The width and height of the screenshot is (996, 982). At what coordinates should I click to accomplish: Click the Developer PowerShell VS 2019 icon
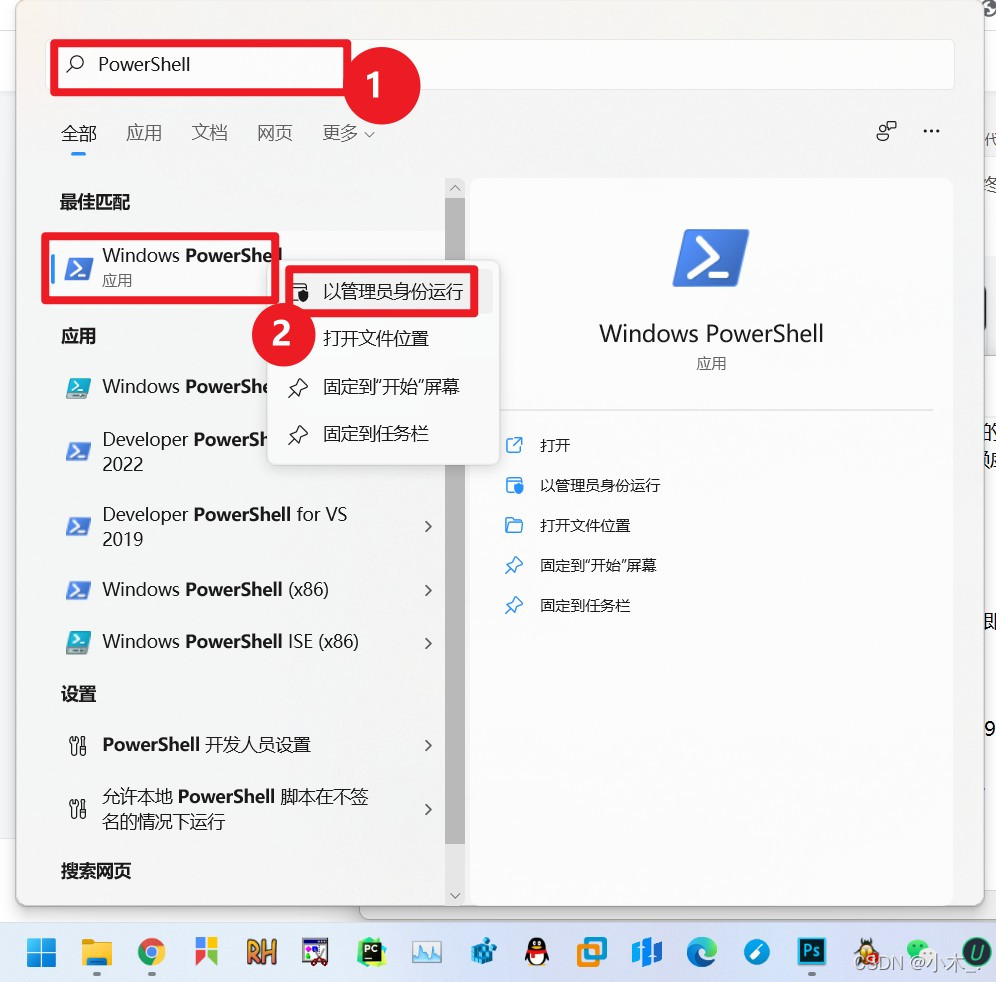78,526
